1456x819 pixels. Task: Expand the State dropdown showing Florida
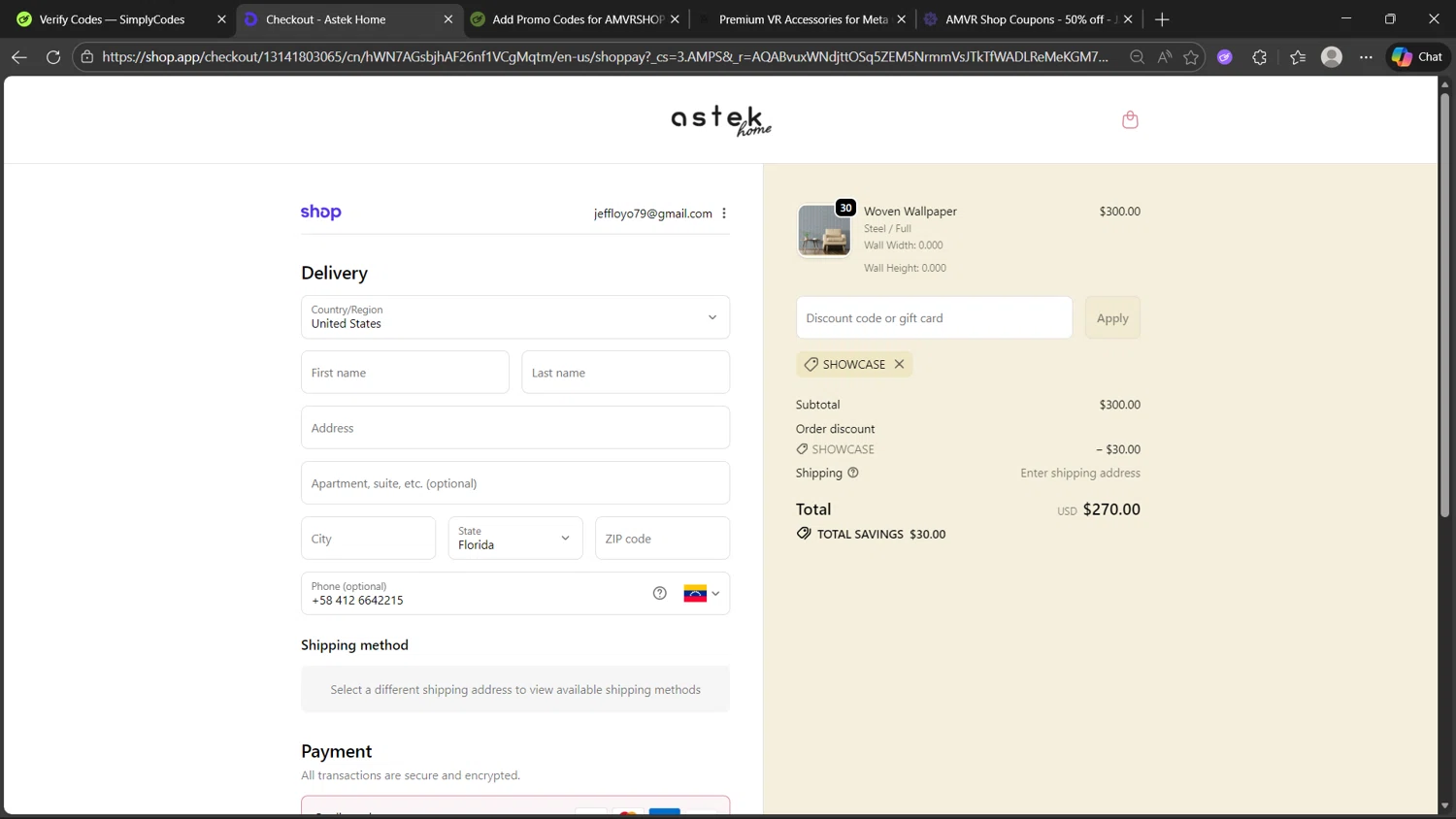(515, 539)
